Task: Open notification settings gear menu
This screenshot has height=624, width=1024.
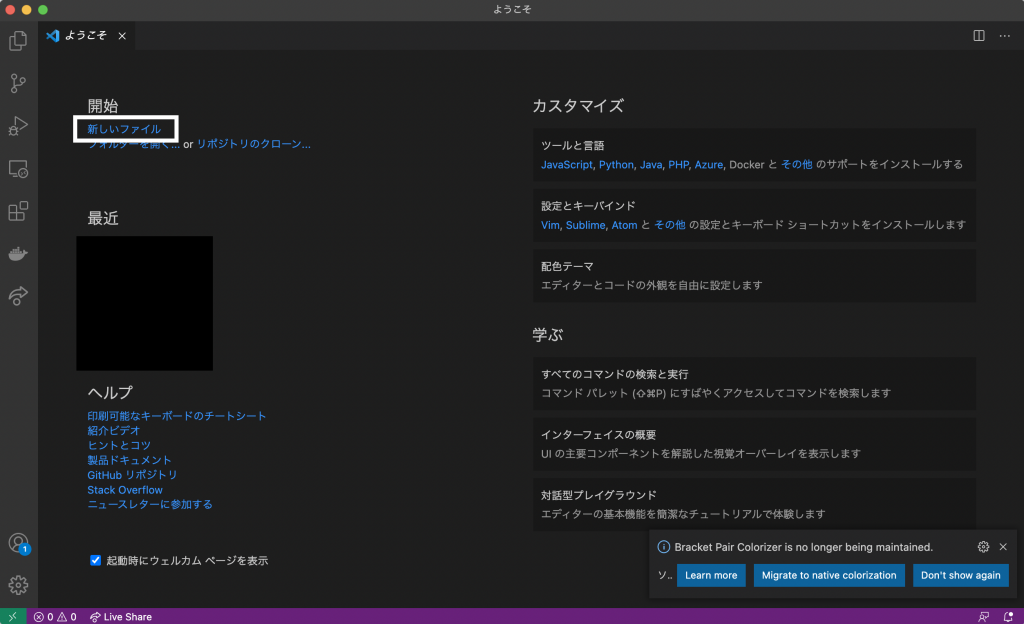Action: tap(983, 547)
